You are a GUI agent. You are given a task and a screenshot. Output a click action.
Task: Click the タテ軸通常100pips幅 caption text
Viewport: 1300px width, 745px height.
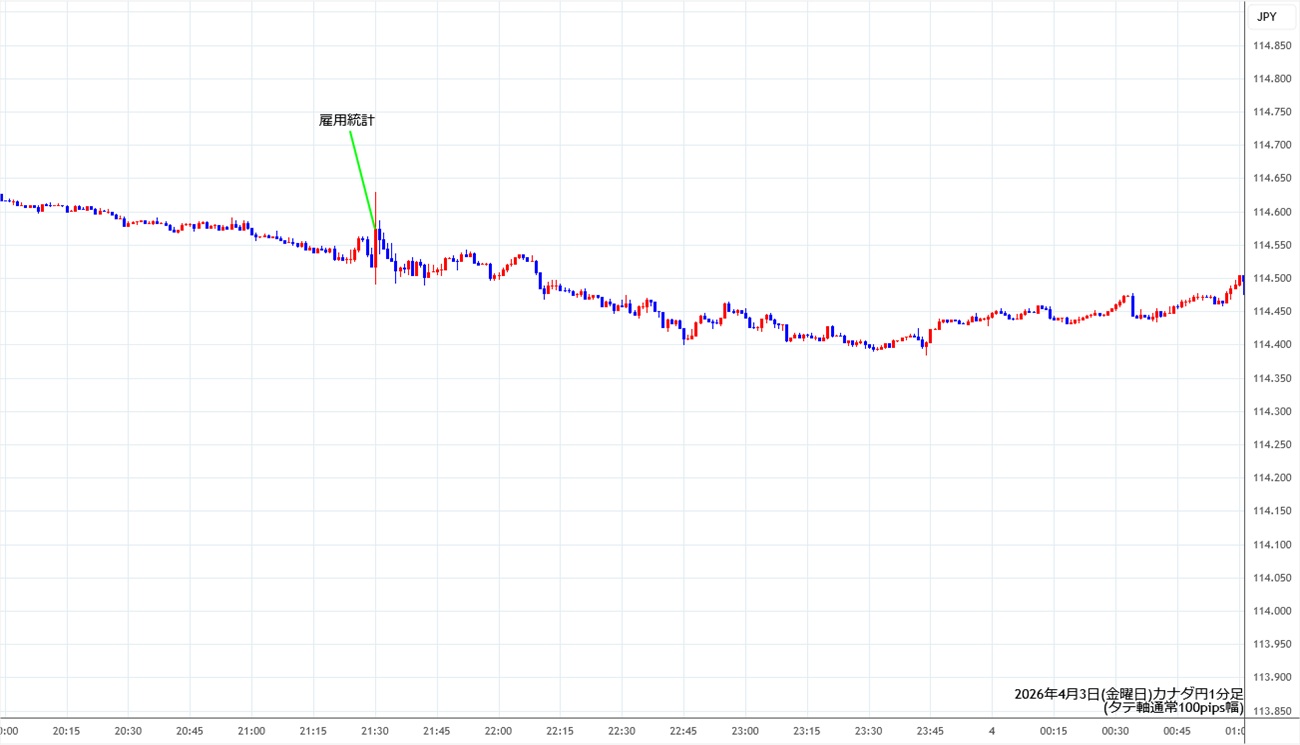click(x=1173, y=708)
